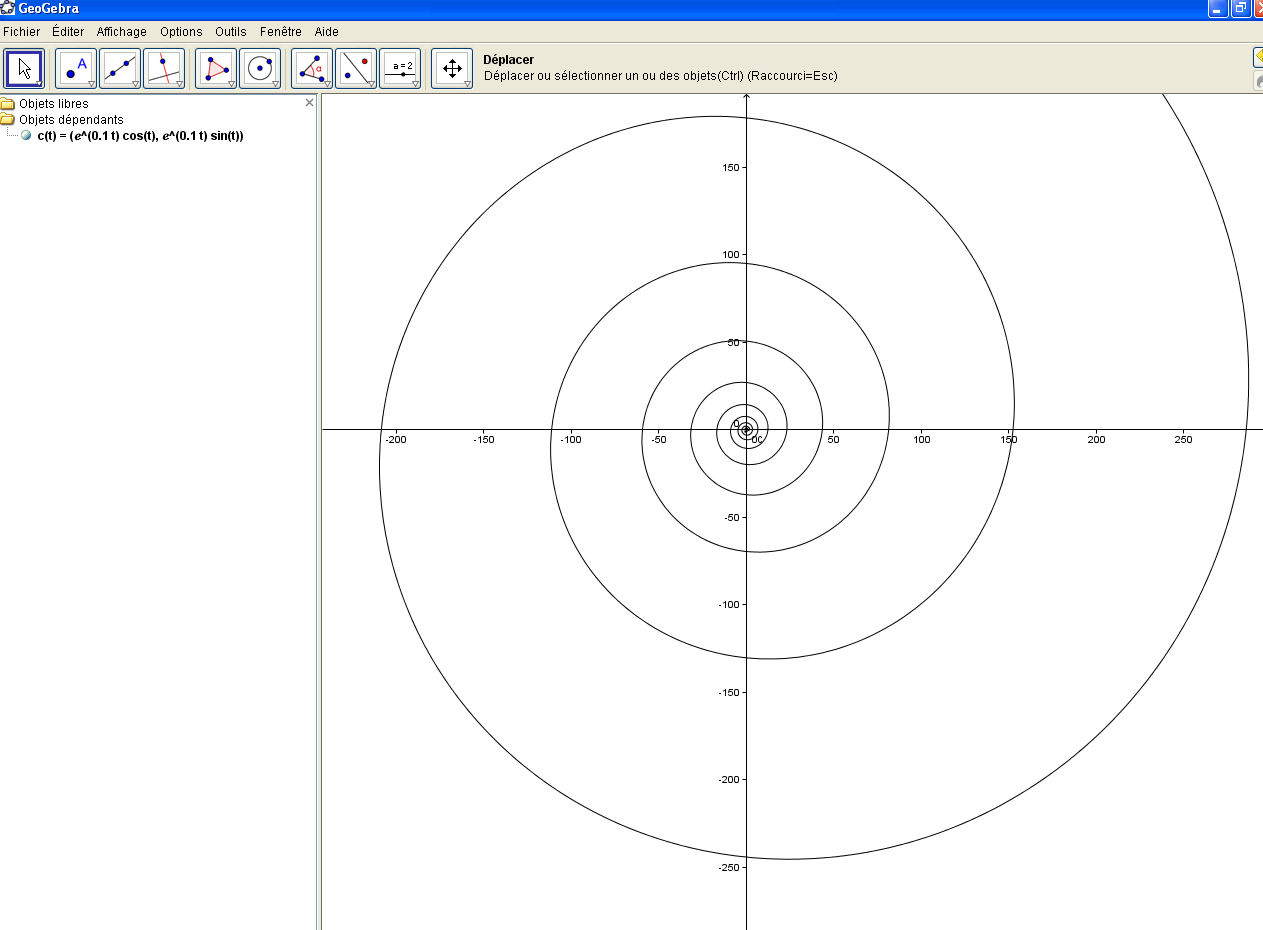Screen dimensions: 1263x930
Task: Toggle visibility bullet of curve c(t)
Action: pyautogui.click(x=26, y=136)
